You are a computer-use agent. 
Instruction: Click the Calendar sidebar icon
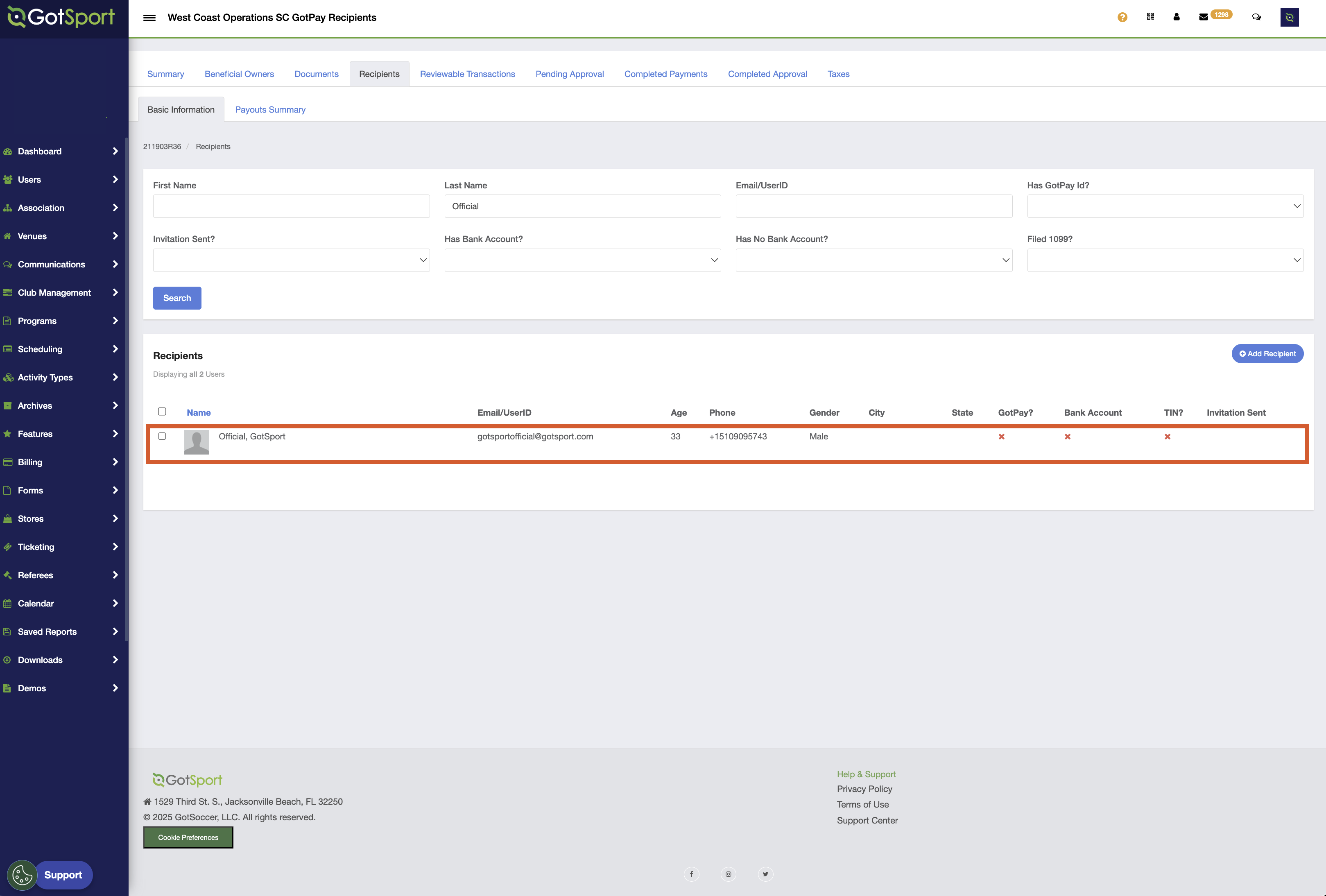pyautogui.click(x=7, y=603)
